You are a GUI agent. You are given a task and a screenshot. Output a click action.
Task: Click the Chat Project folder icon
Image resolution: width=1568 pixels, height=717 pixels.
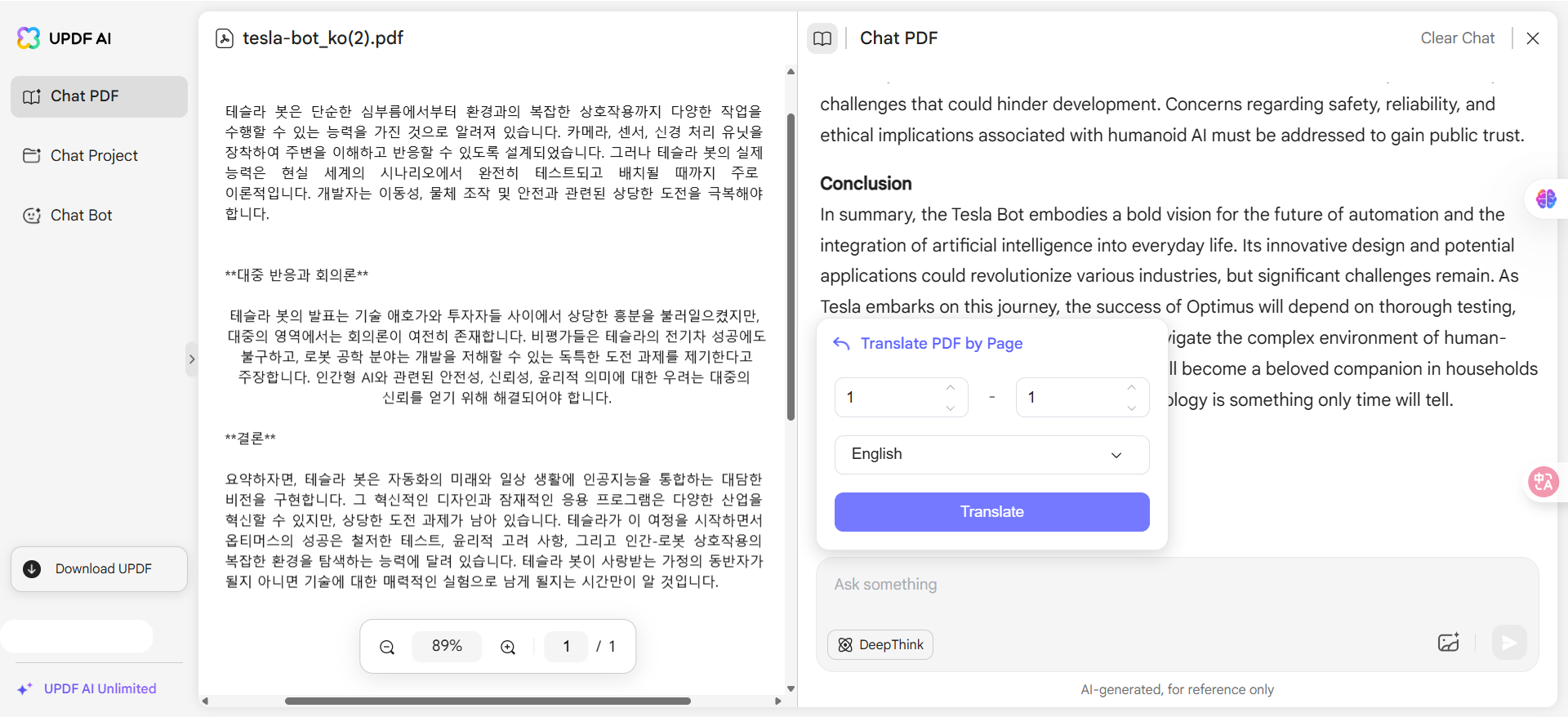pos(32,156)
